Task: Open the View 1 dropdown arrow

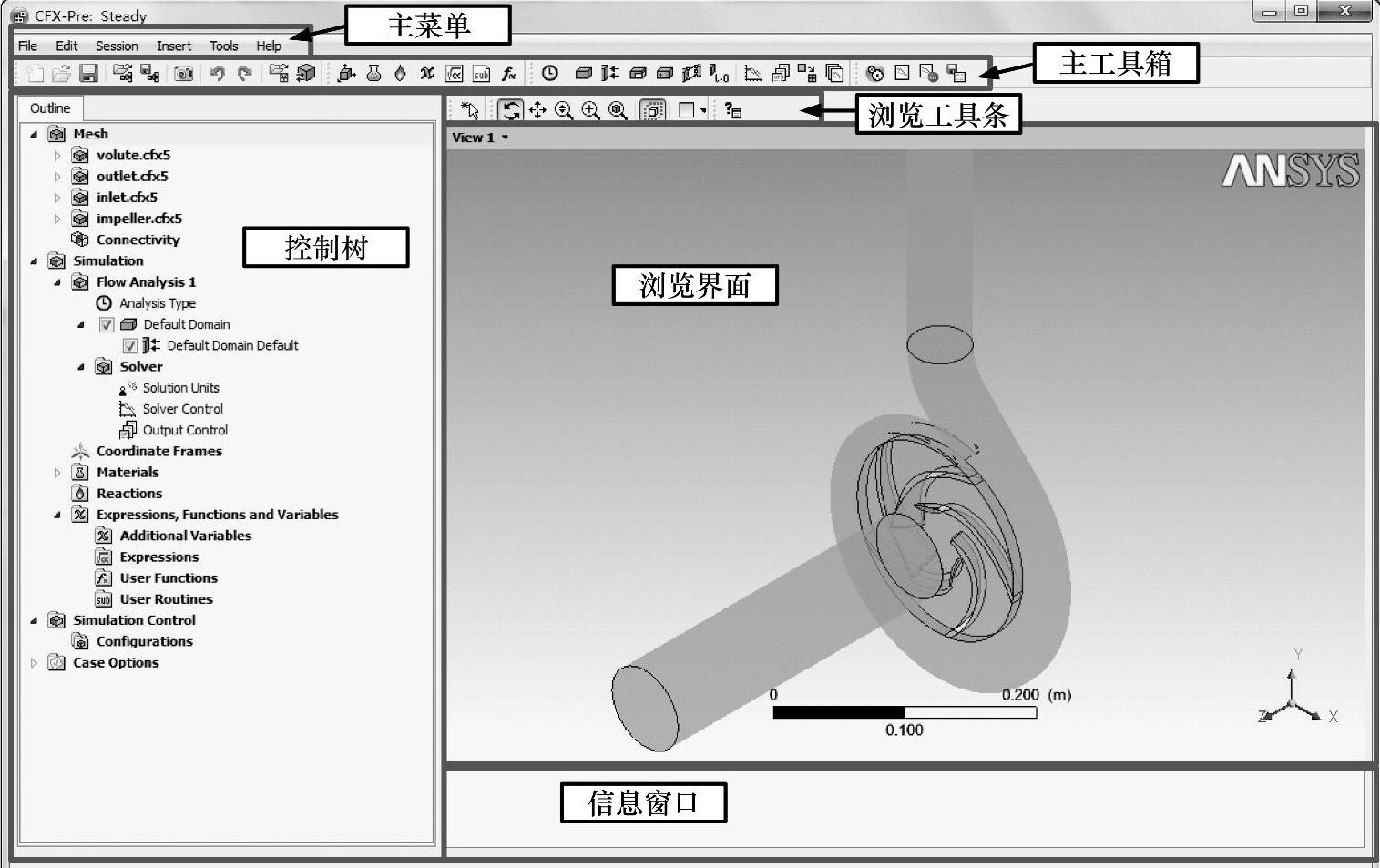Action: coord(506,138)
